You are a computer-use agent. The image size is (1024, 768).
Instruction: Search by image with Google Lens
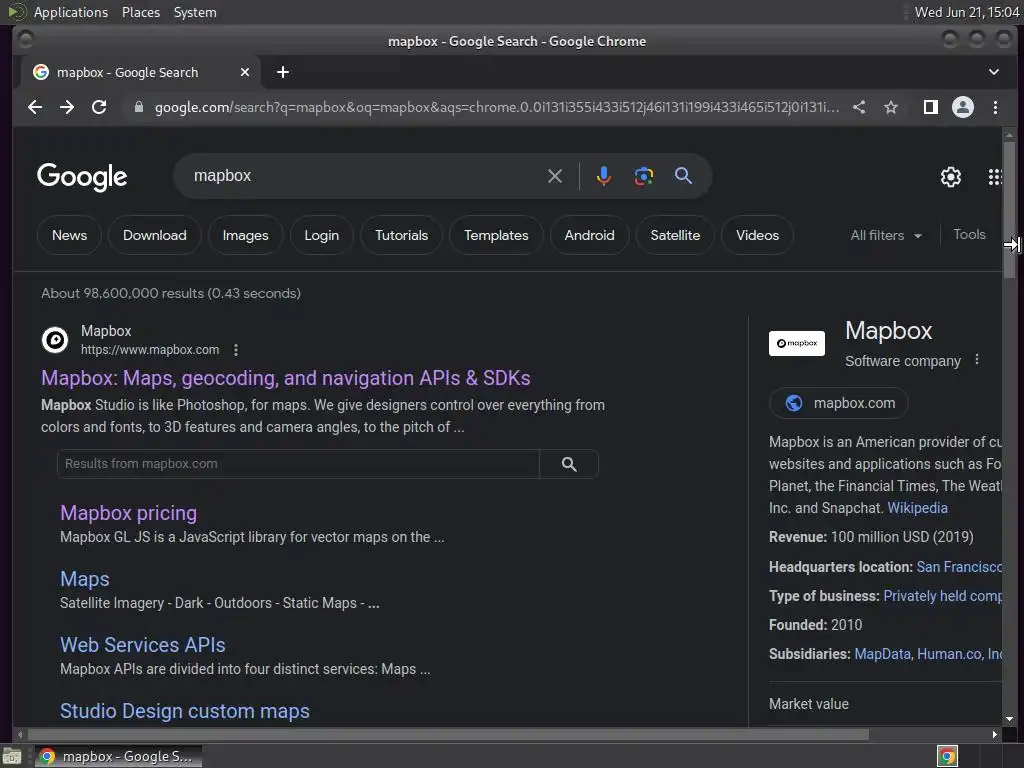[644, 176]
